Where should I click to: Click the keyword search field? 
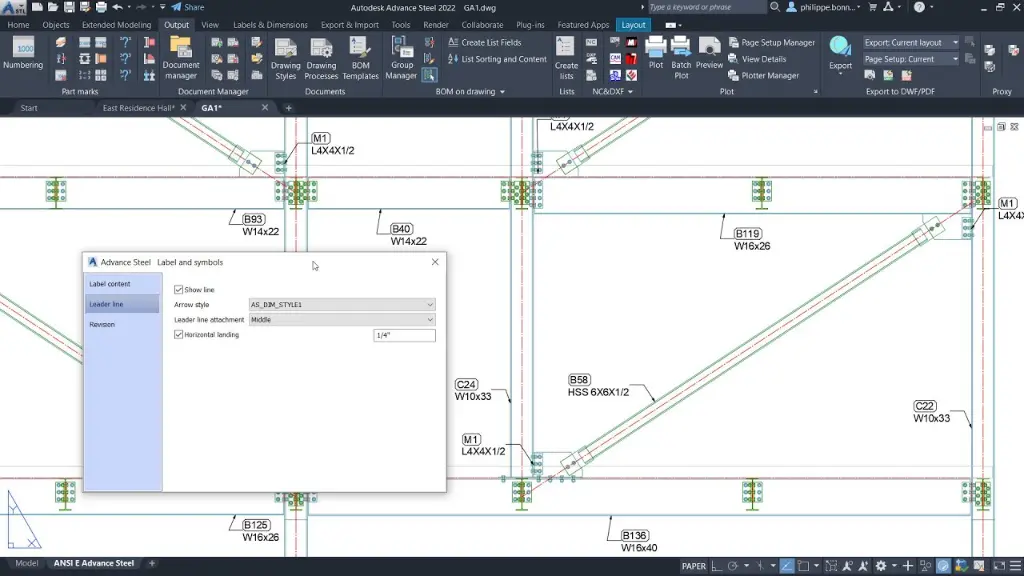tap(705, 7)
